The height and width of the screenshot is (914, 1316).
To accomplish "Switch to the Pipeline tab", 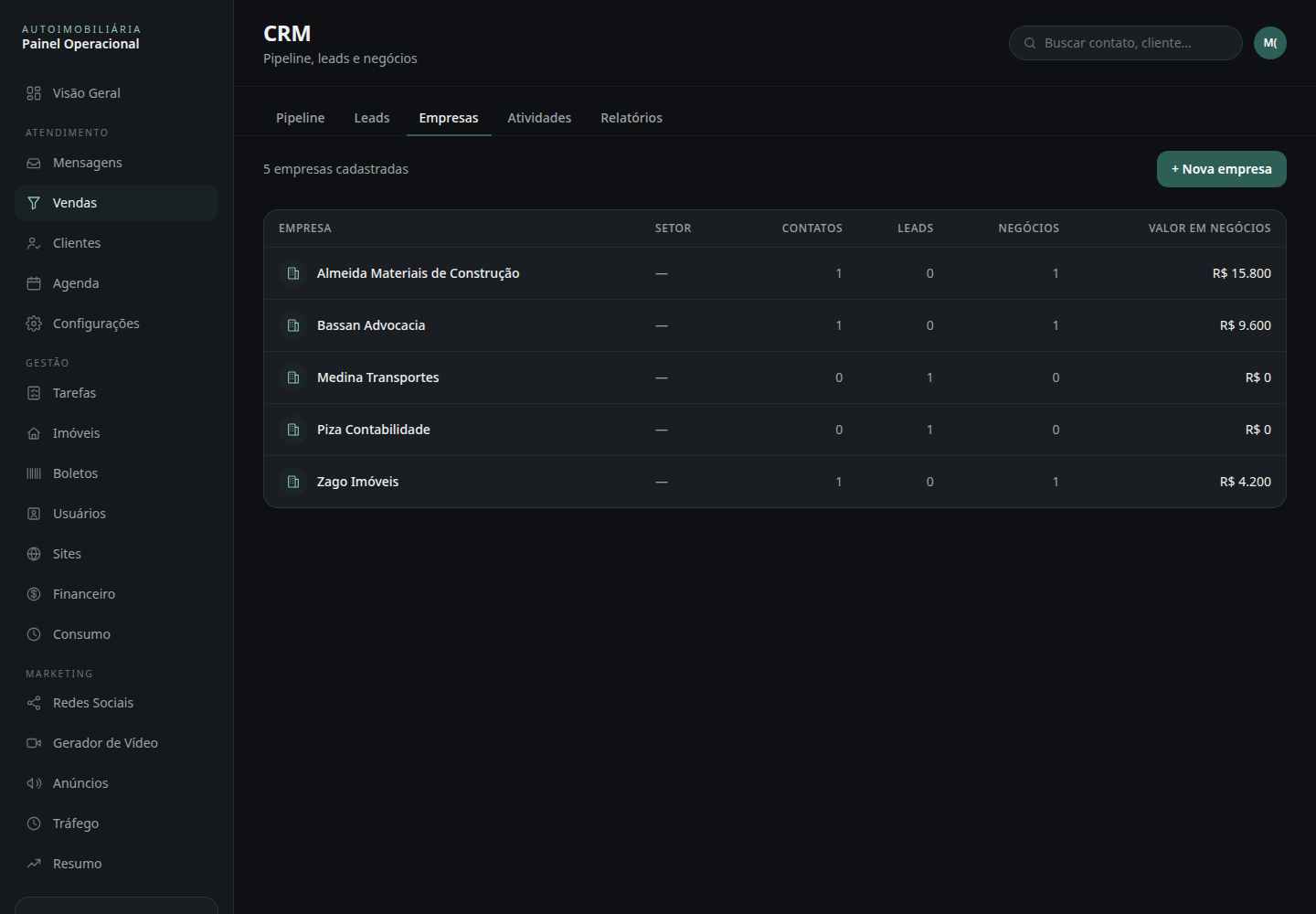I will [301, 118].
